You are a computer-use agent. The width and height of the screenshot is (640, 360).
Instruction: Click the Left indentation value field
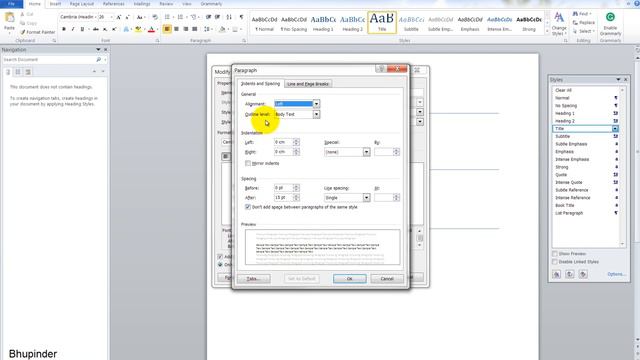283,142
